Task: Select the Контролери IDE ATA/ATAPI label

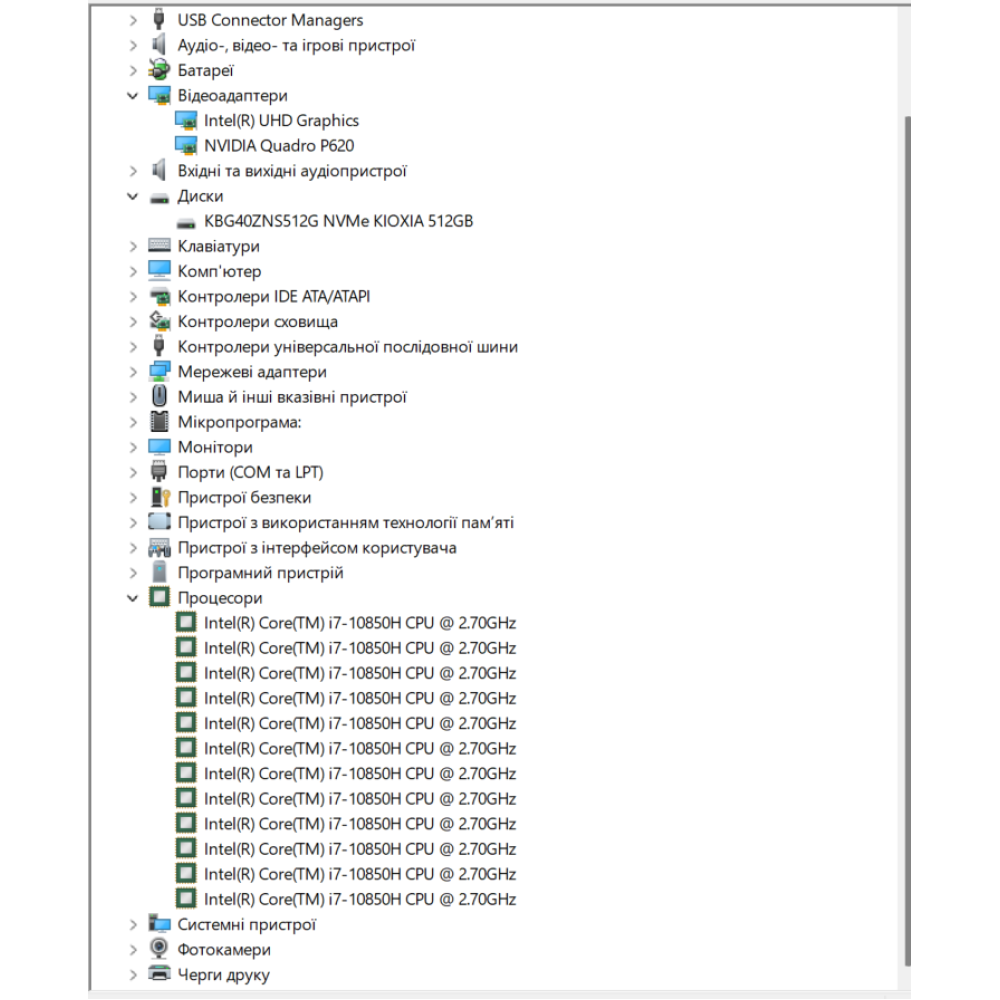Action: [274, 297]
